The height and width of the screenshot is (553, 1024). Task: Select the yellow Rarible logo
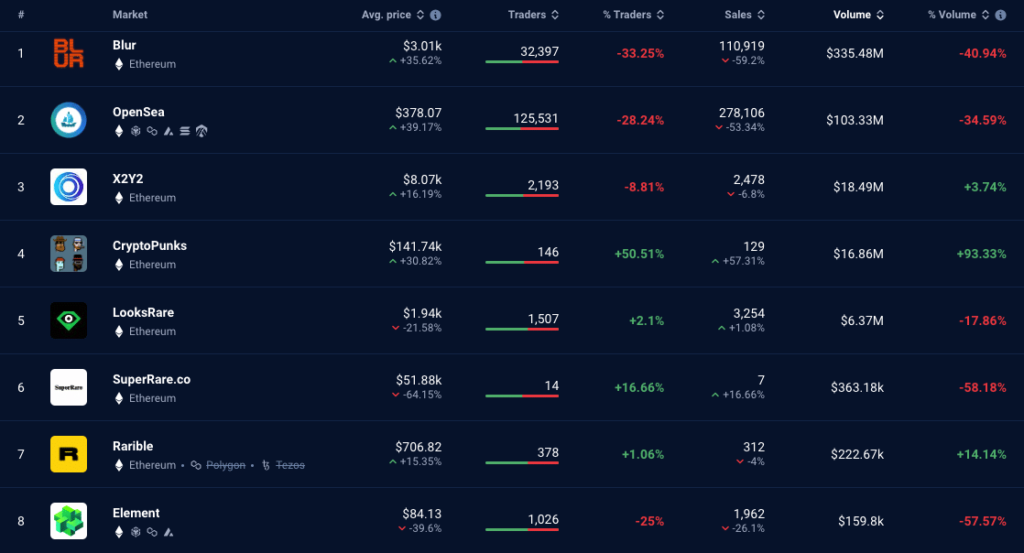(68, 454)
